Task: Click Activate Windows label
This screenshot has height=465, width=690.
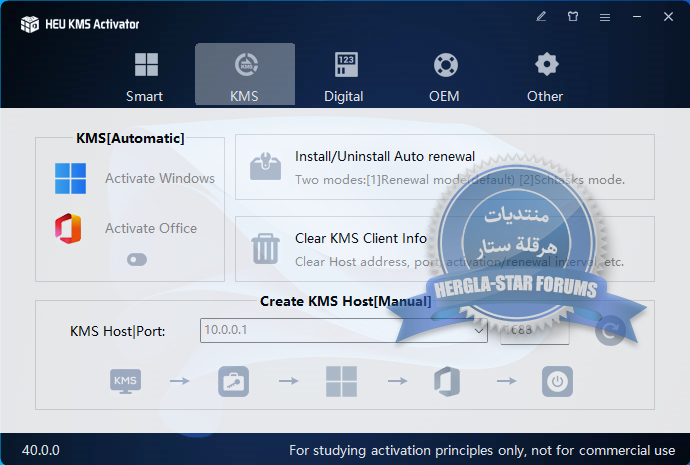Action: [x=160, y=178]
